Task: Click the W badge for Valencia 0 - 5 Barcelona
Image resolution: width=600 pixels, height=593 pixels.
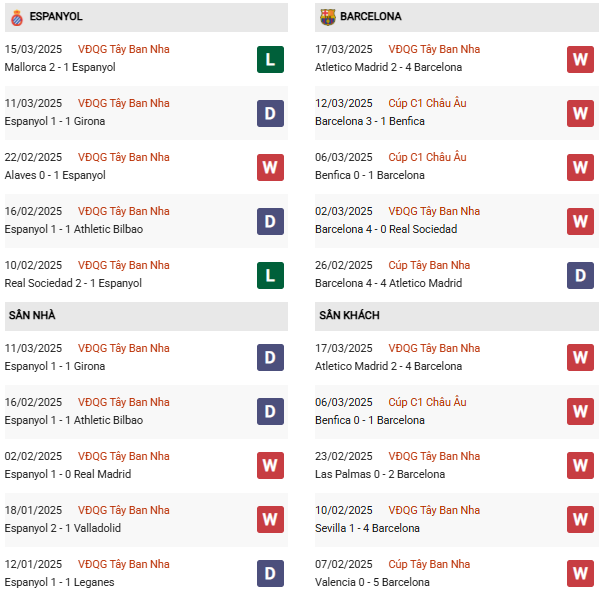Action: 581,574
